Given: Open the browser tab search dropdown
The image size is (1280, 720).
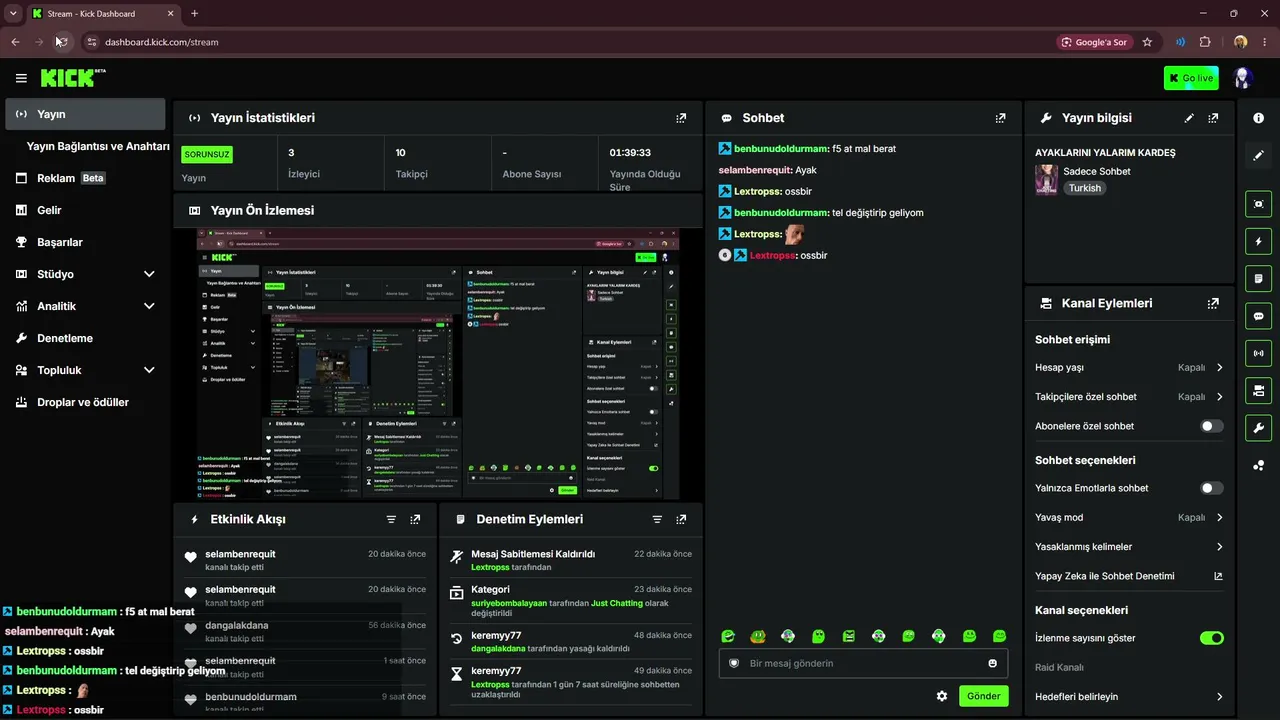Looking at the screenshot, I should (x=13, y=14).
